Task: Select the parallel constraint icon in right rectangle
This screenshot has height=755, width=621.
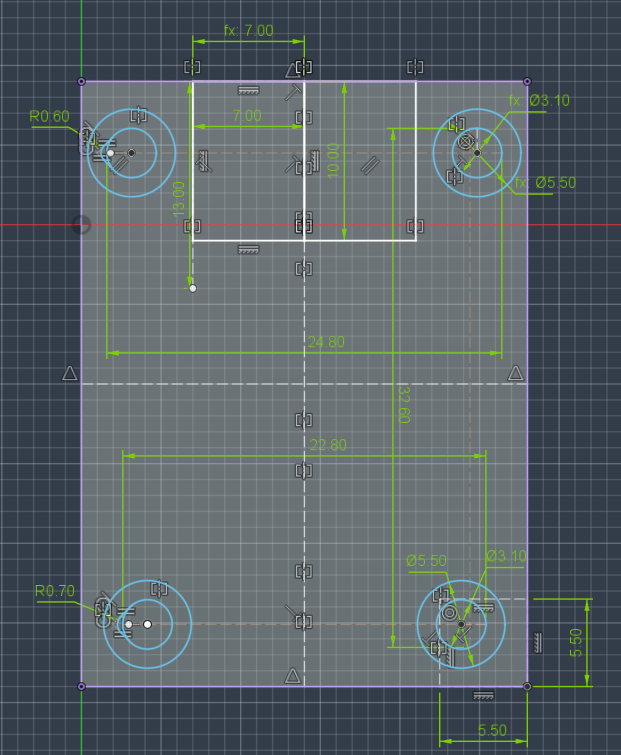Action: 370,165
